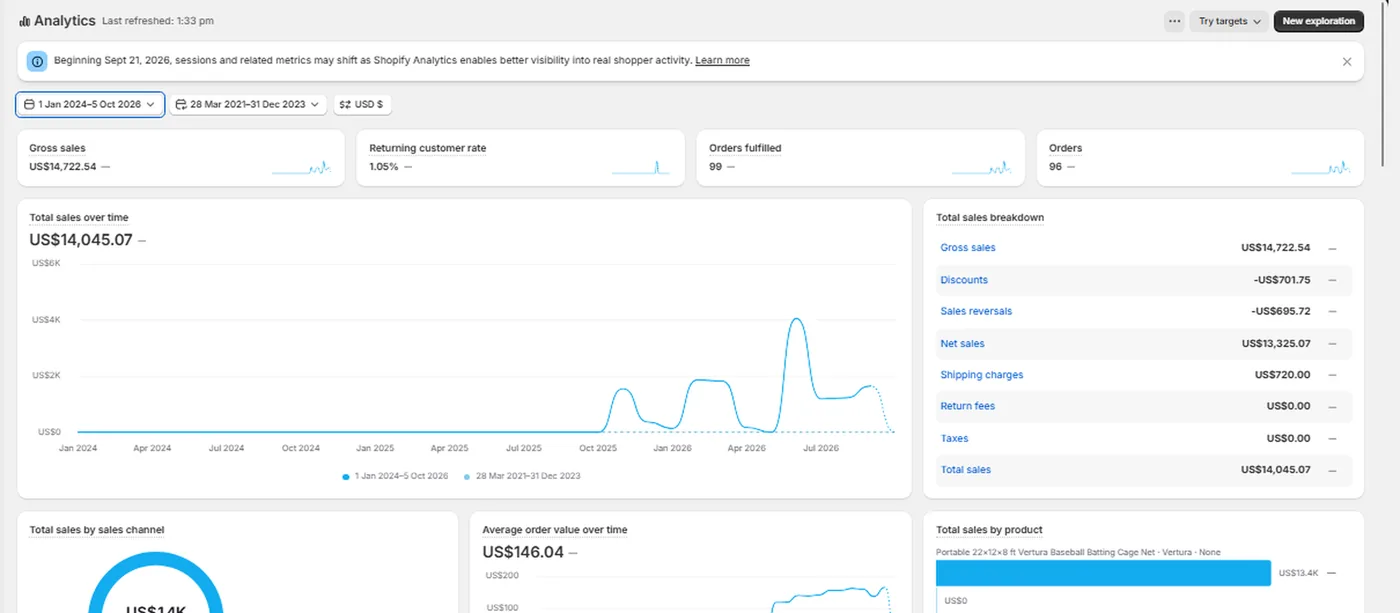
Task: Click the New exploration button
Action: pos(1318,21)
